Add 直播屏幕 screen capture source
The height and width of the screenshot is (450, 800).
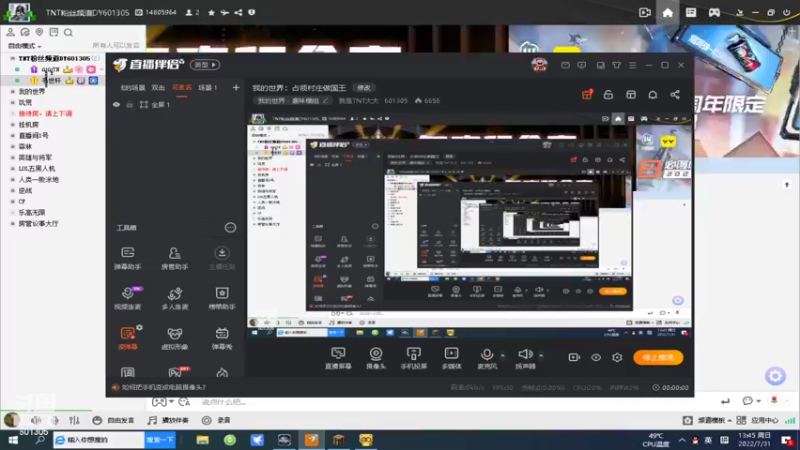(338, 358)
